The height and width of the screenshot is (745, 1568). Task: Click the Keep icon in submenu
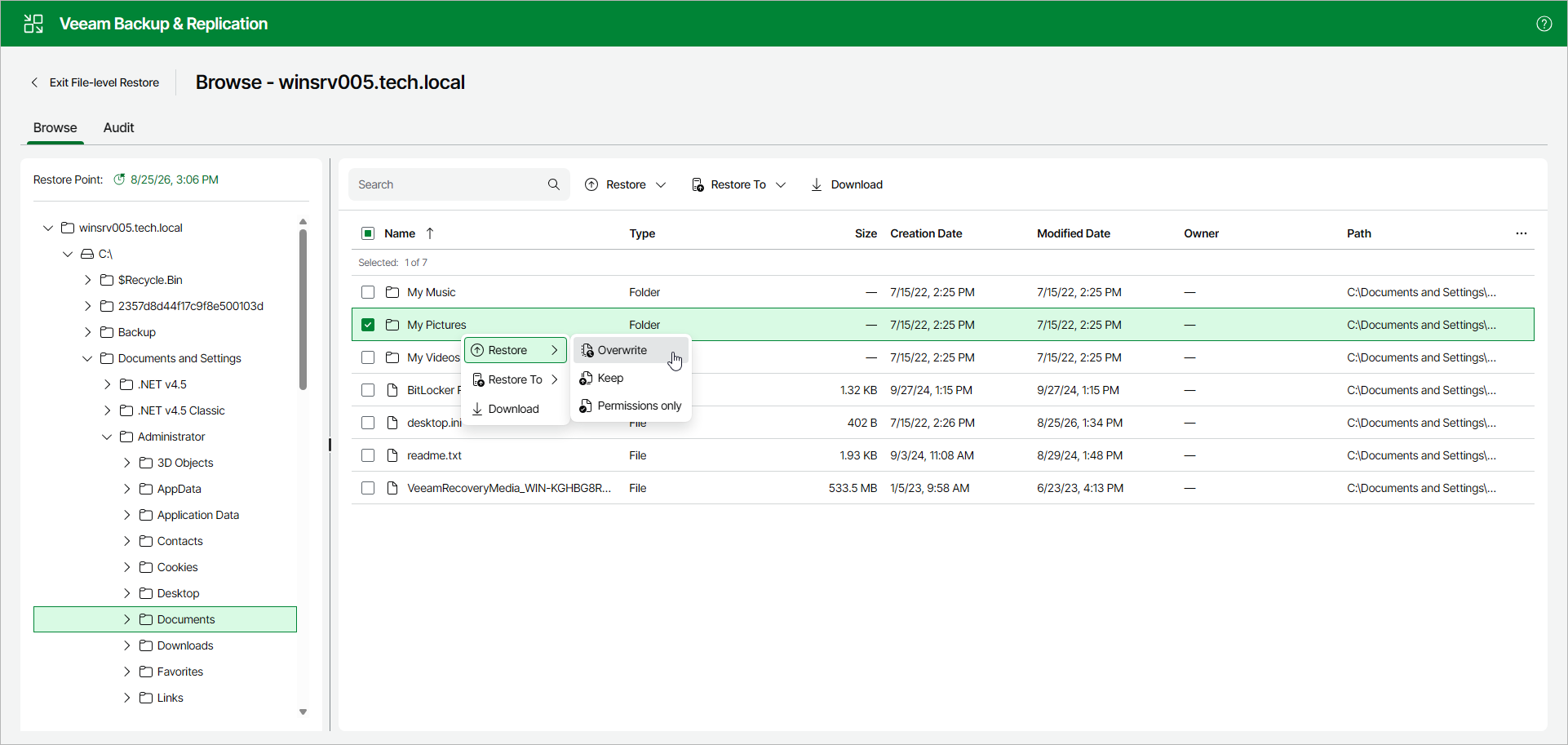[585, 378]
